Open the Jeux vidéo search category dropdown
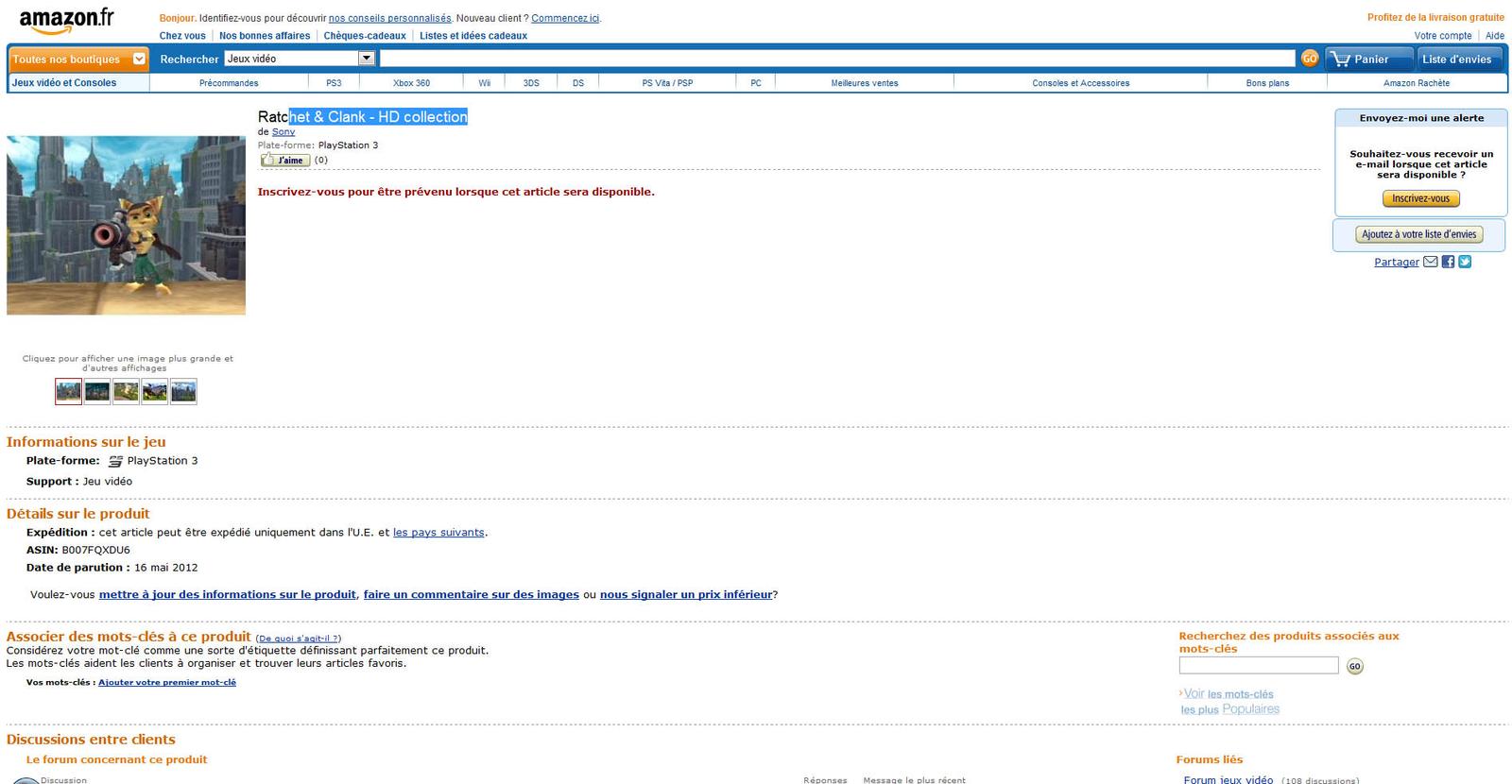Viewport: 1512px width, 784px height. click(366, 59)
